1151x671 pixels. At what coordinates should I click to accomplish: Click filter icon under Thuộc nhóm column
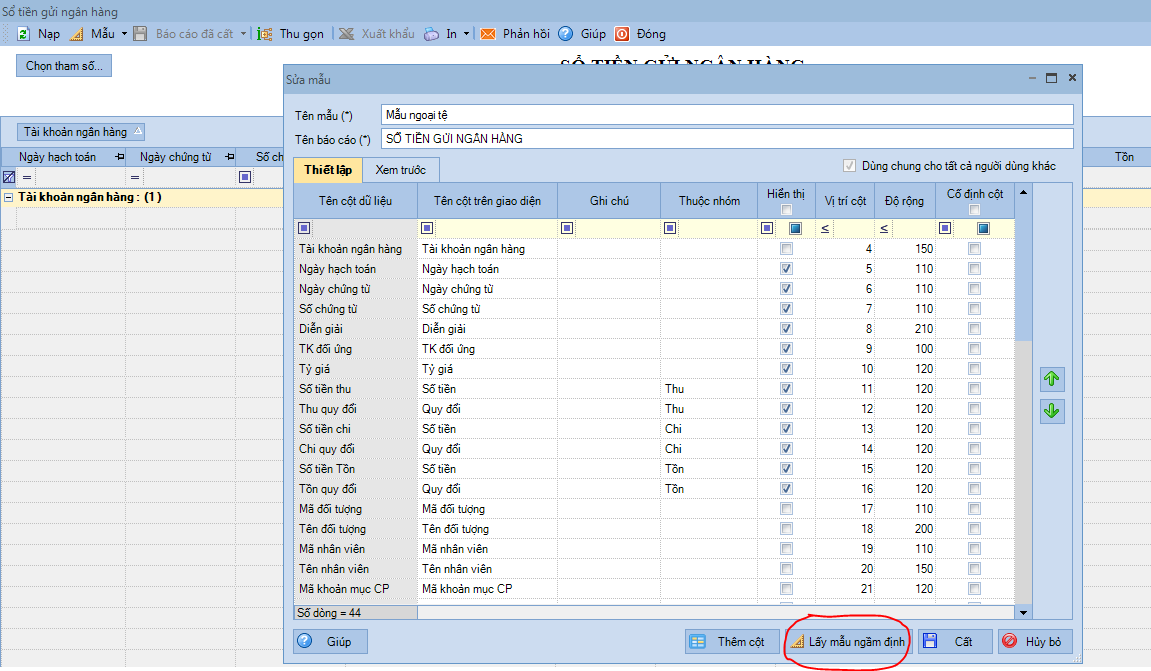669,228
